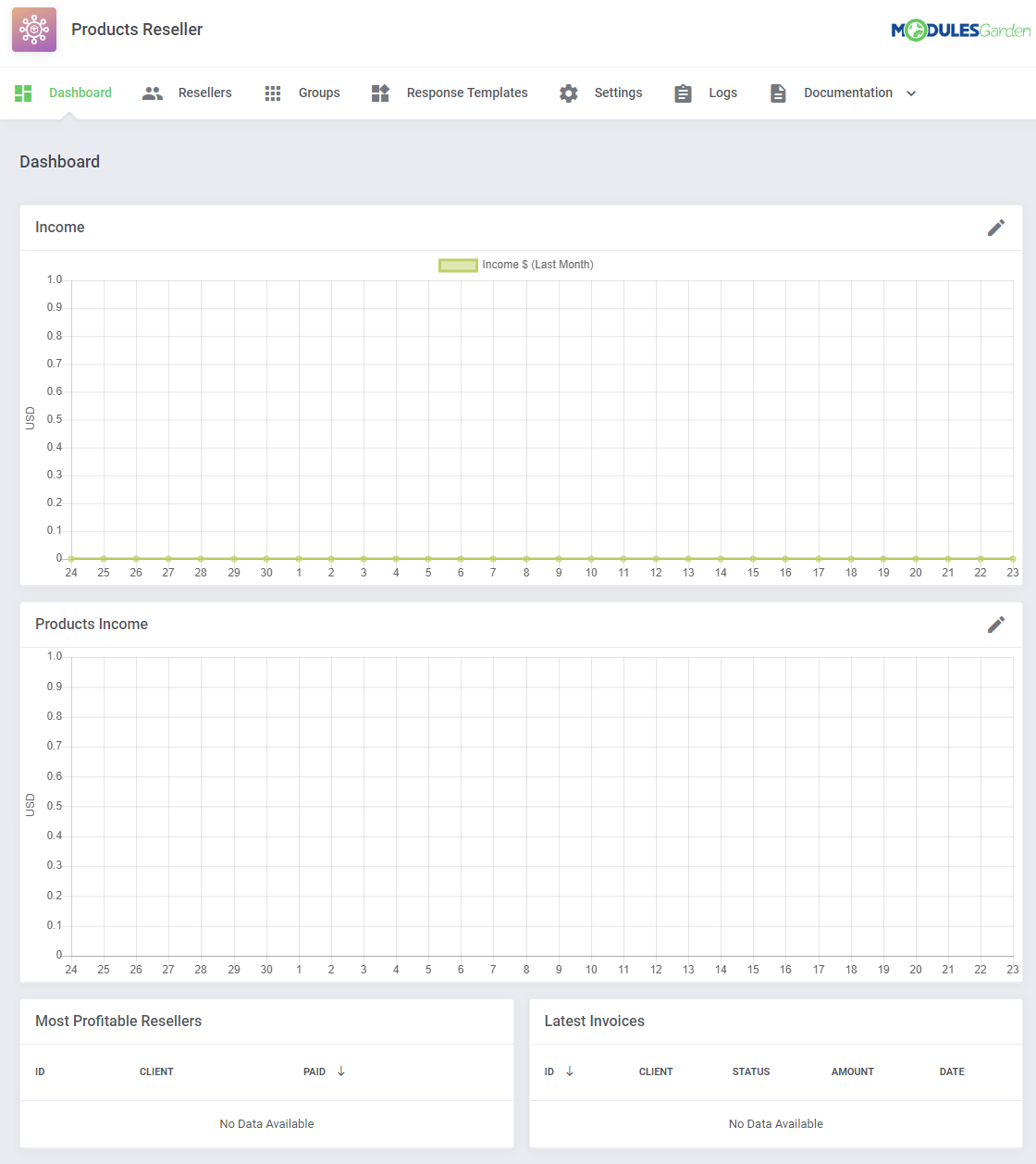Click the Income panel heading
Image resolution: width=1036 pixels, height=1164 pixels.
click(x=60, y=228)
